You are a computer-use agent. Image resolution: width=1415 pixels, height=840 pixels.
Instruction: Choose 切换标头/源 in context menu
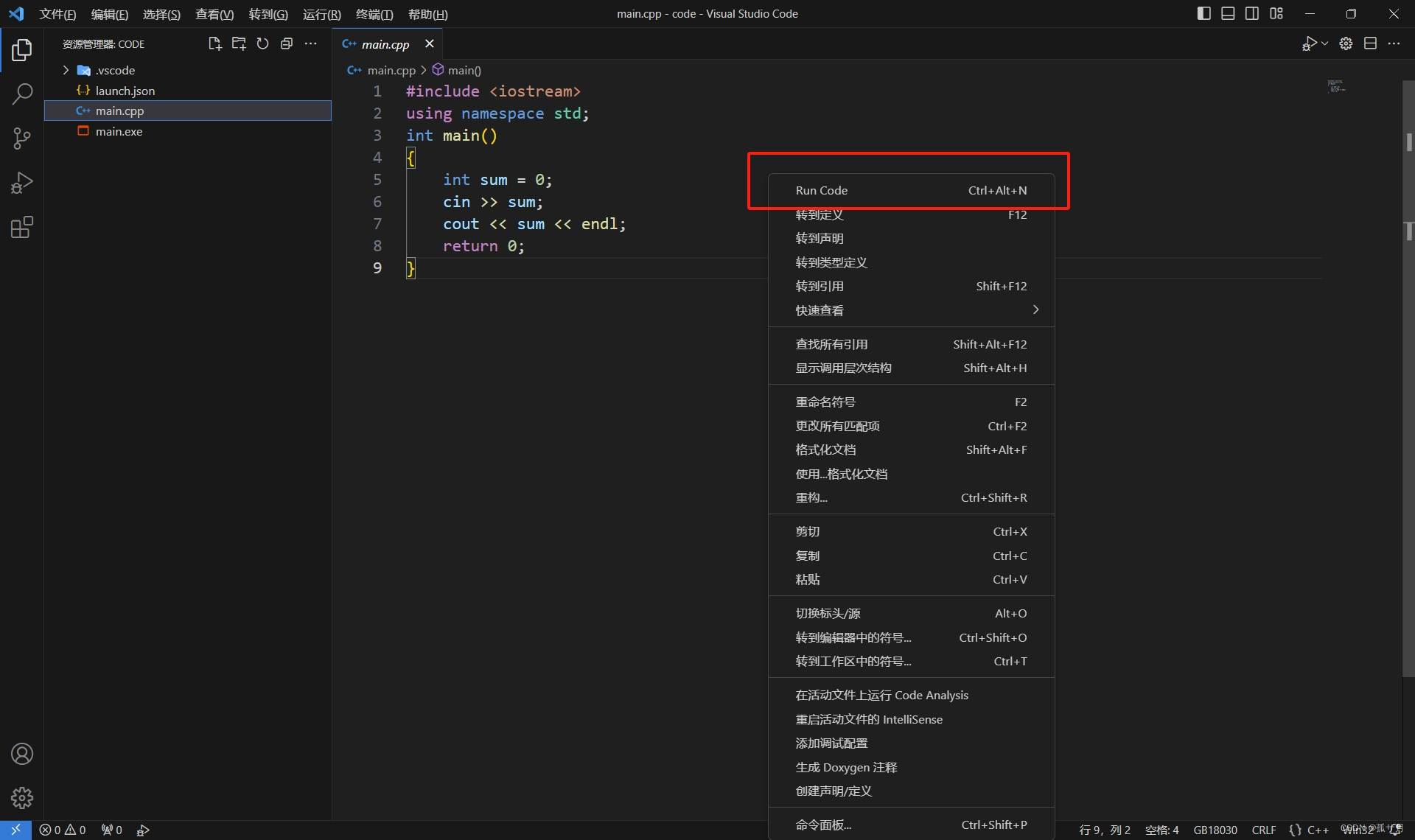[911, 613]
